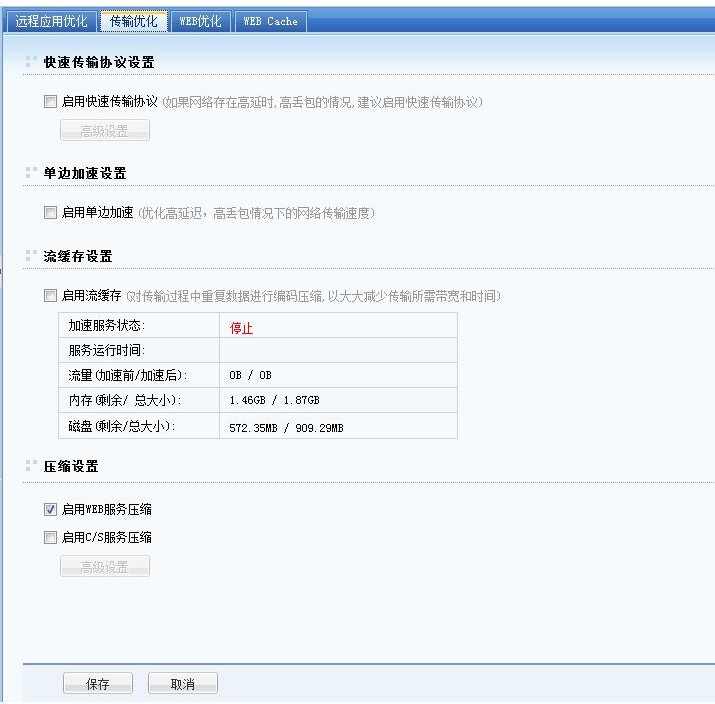
Task: Open the WEB优化 tab
Action: (201, 21)
